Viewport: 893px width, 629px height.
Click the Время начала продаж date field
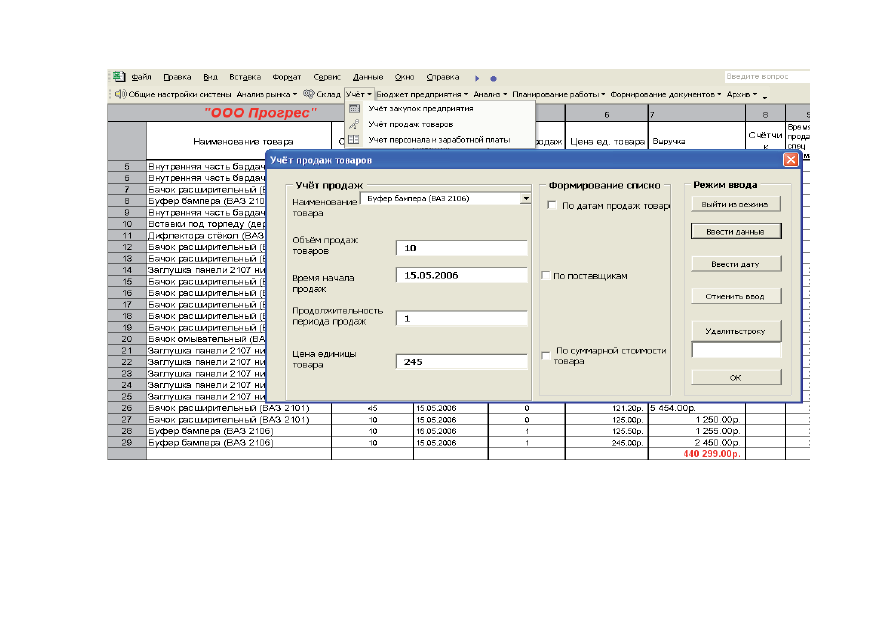462,275
